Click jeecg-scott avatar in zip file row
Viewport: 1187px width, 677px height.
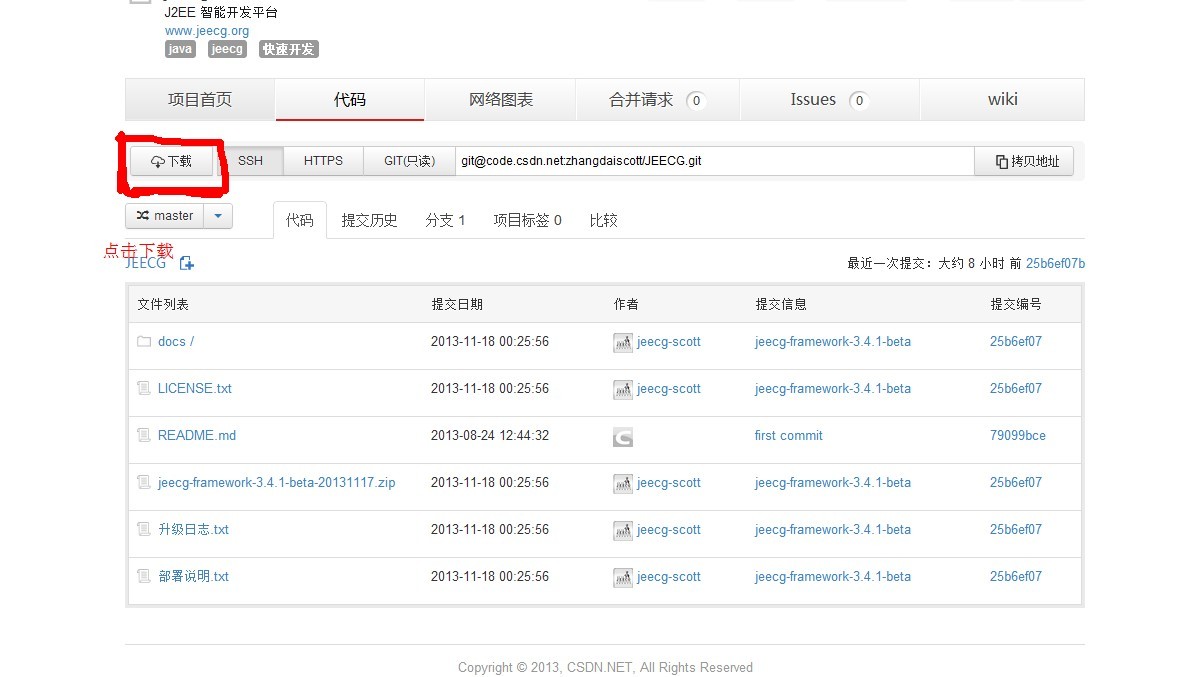[x=622, y=484]
